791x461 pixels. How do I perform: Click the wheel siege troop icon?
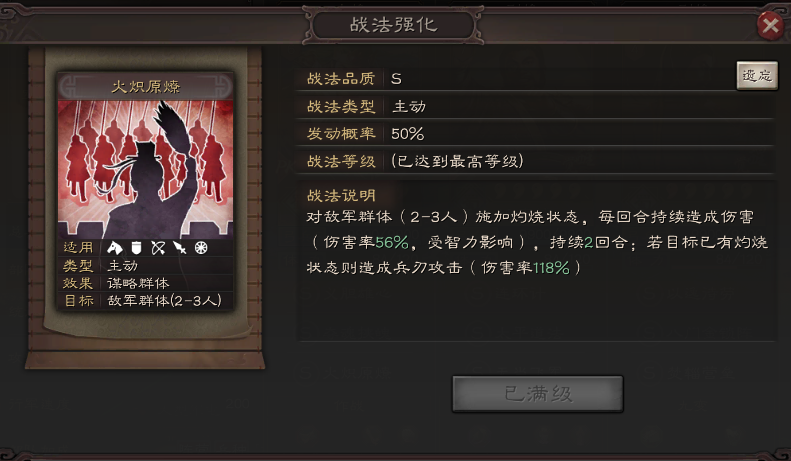coord(201,248)
